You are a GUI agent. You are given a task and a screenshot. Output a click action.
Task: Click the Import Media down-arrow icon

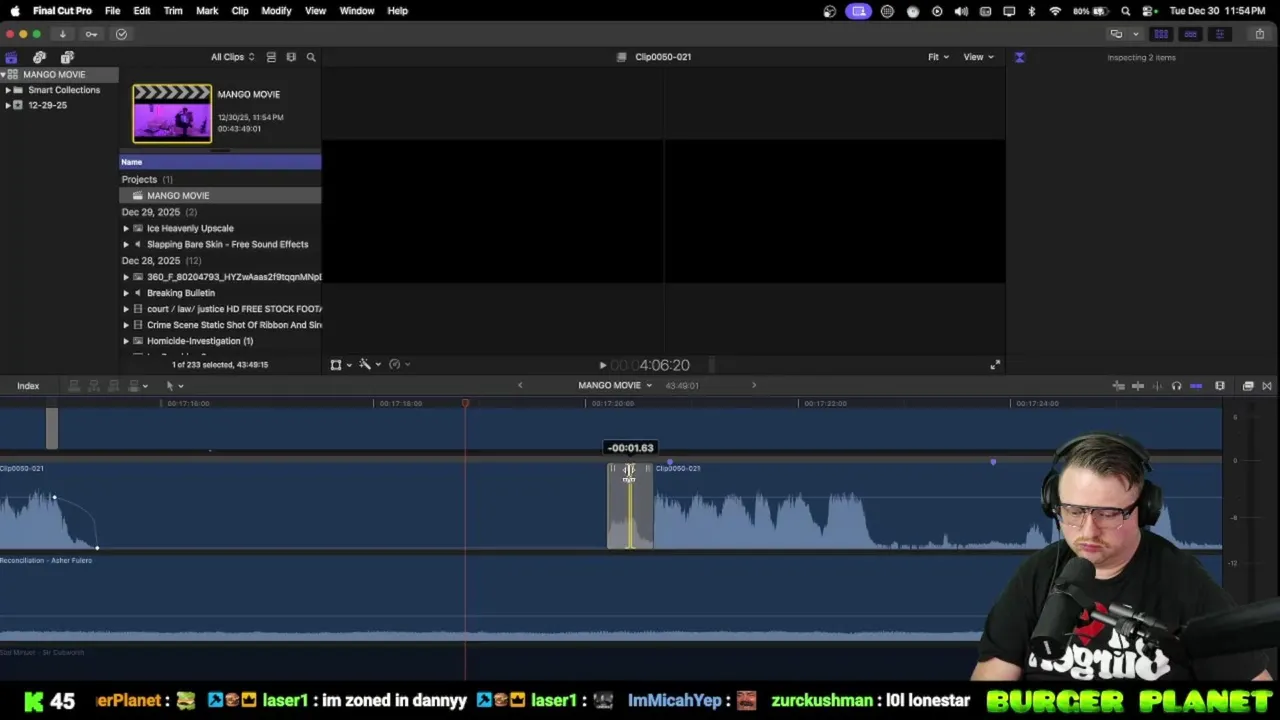click(x=62, y=34)
